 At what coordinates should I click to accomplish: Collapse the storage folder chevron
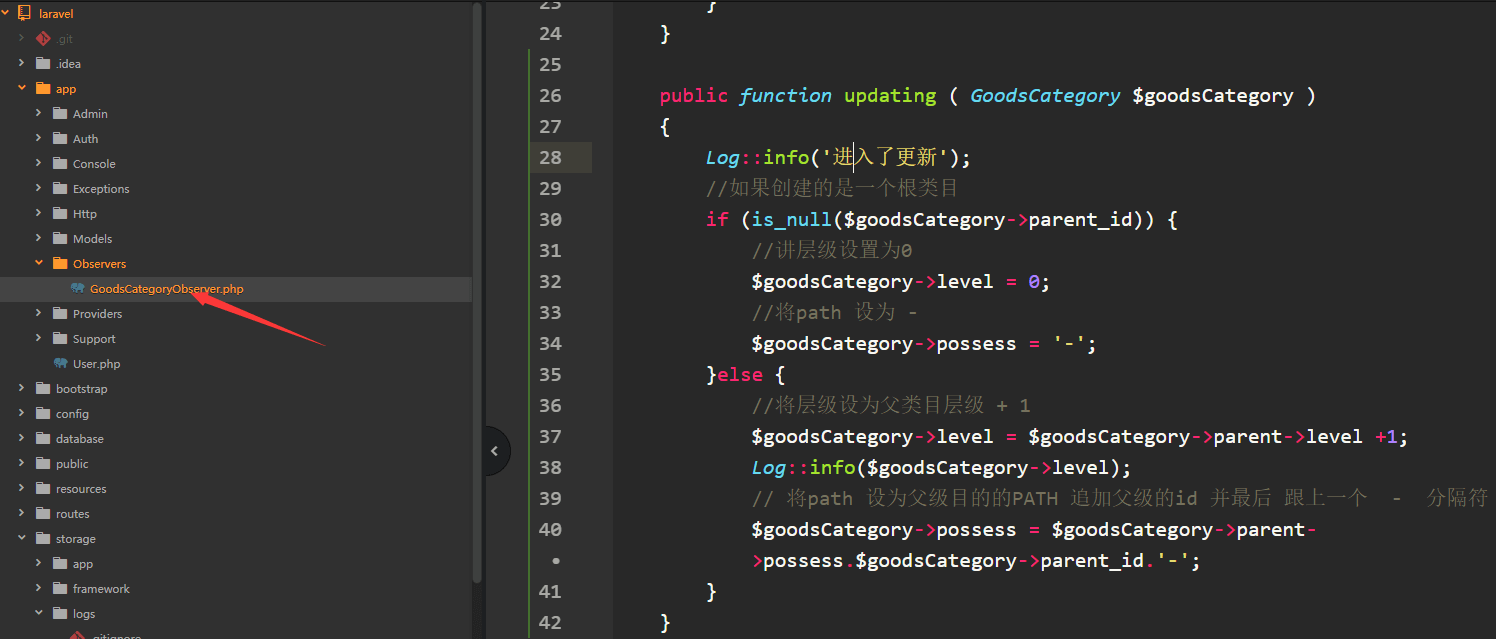pos(21,538)
